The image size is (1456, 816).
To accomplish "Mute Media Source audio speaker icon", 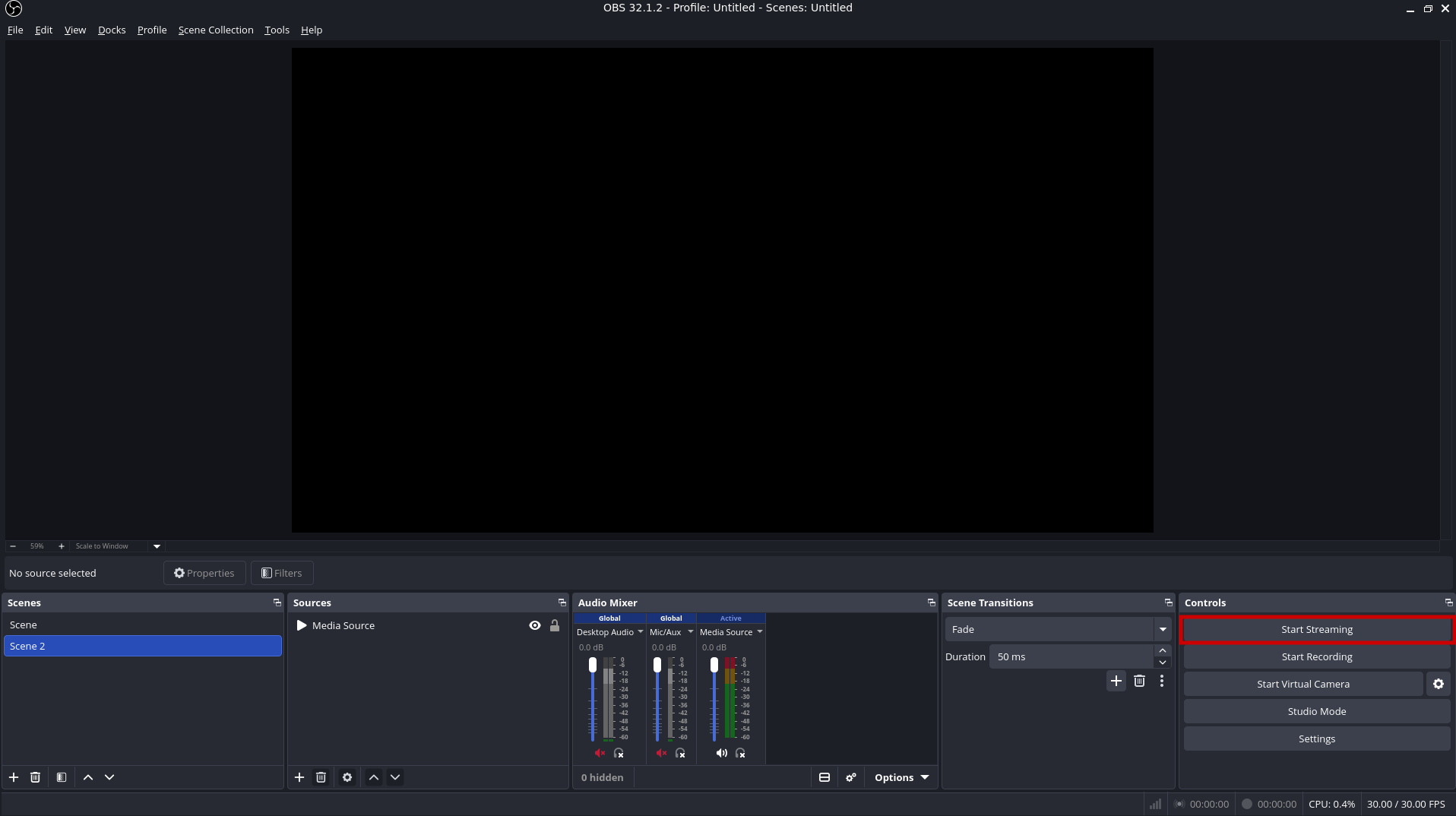I will pos(721,753).
